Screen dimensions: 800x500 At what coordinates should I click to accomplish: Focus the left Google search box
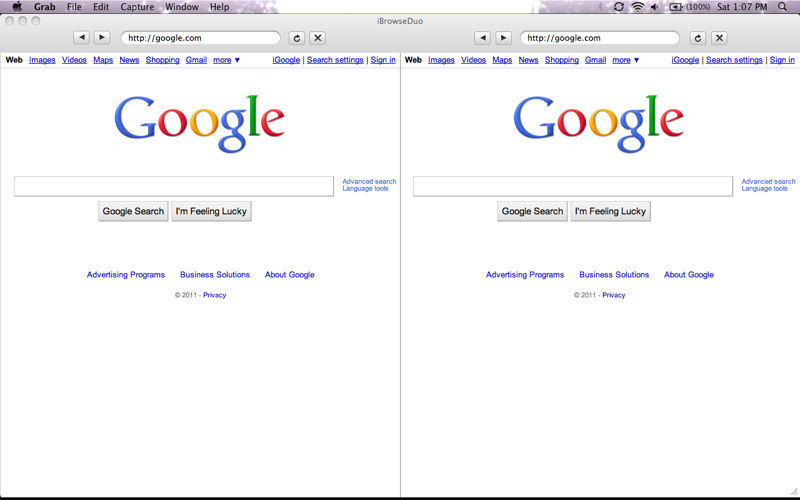[x=174, y=186]
